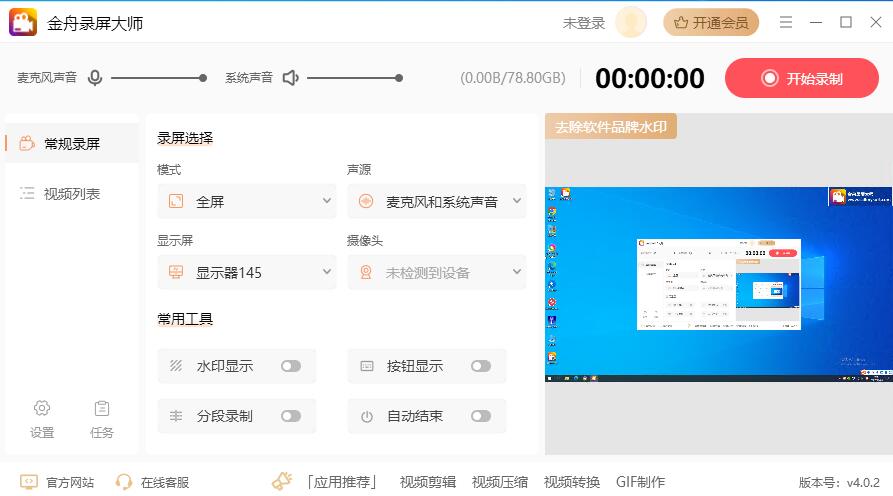The image size is (893, 496).
Task: Open the display selection dropdown 显示器145
Action: tap(246, 272)
